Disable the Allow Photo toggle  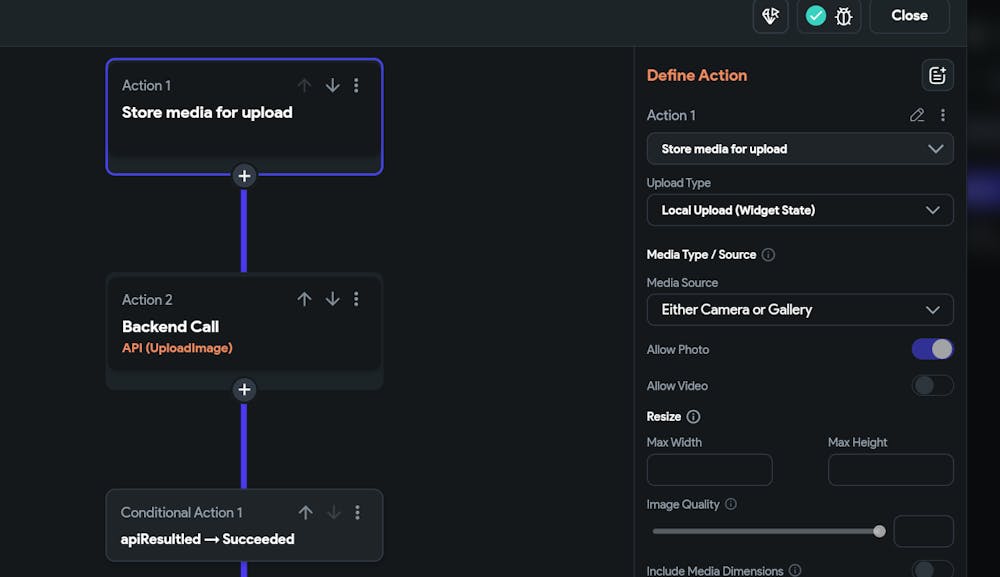point(932,349)
